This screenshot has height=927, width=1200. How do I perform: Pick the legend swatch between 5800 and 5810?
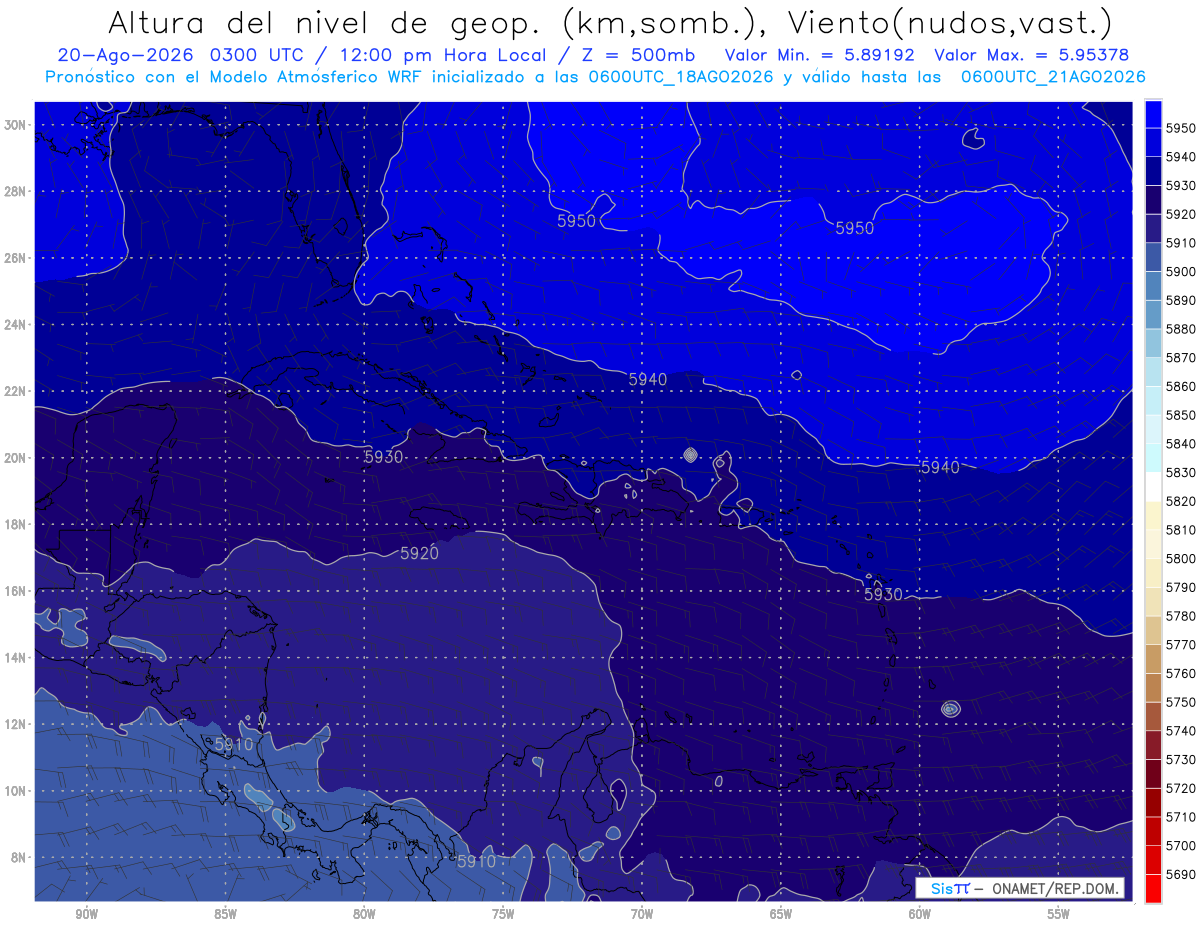[1153, 544]
